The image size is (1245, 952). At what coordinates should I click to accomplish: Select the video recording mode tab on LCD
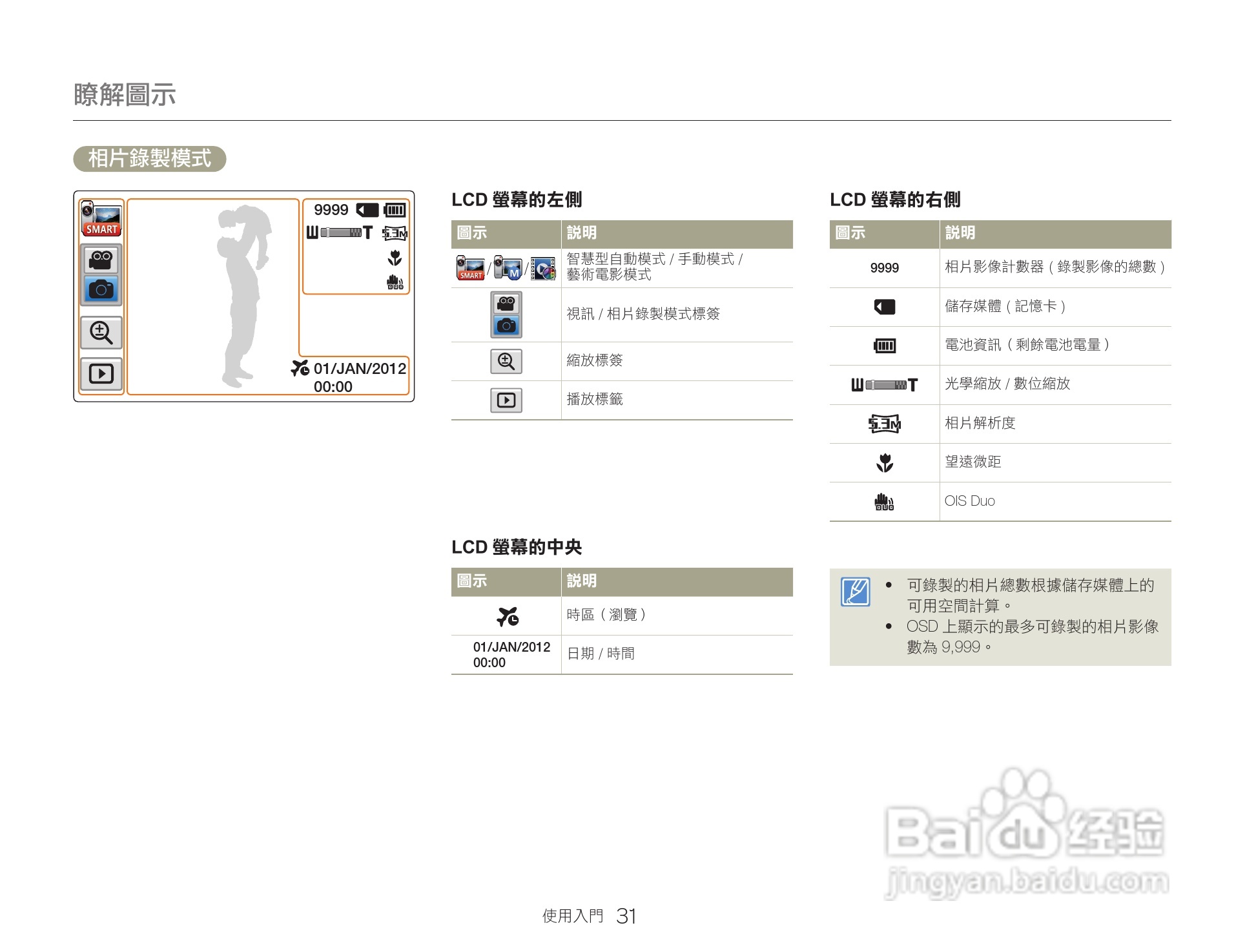tap(101, 260)
